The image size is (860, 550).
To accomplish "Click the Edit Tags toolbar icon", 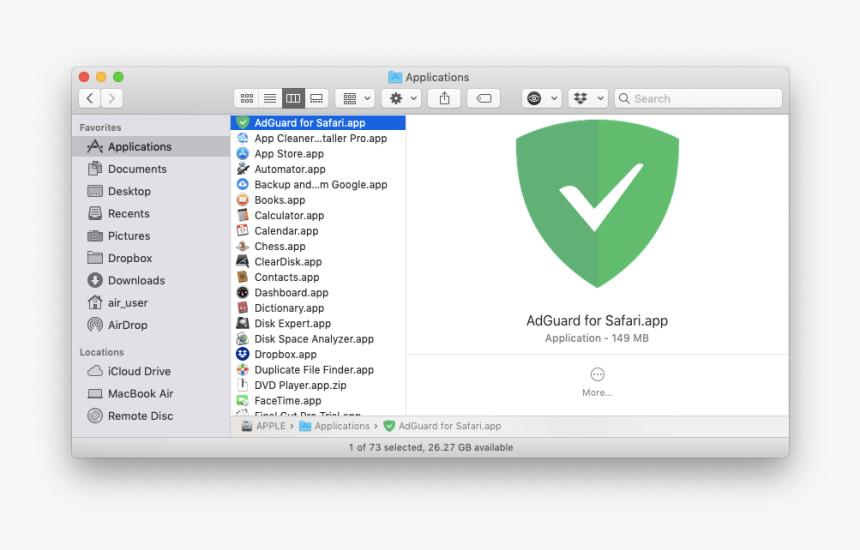I will [x=483, y=98].
